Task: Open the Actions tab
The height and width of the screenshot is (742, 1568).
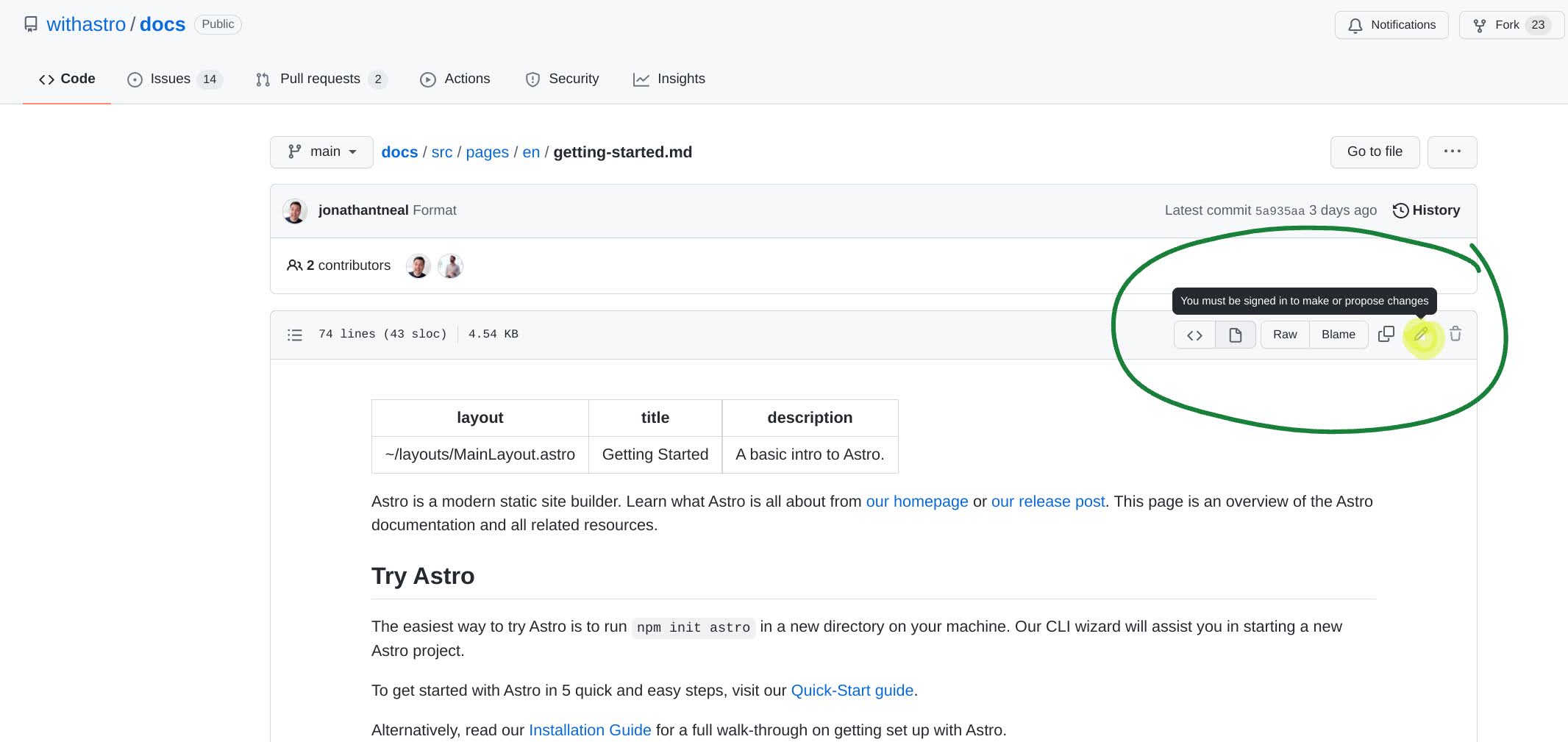Action: (455, 79)
